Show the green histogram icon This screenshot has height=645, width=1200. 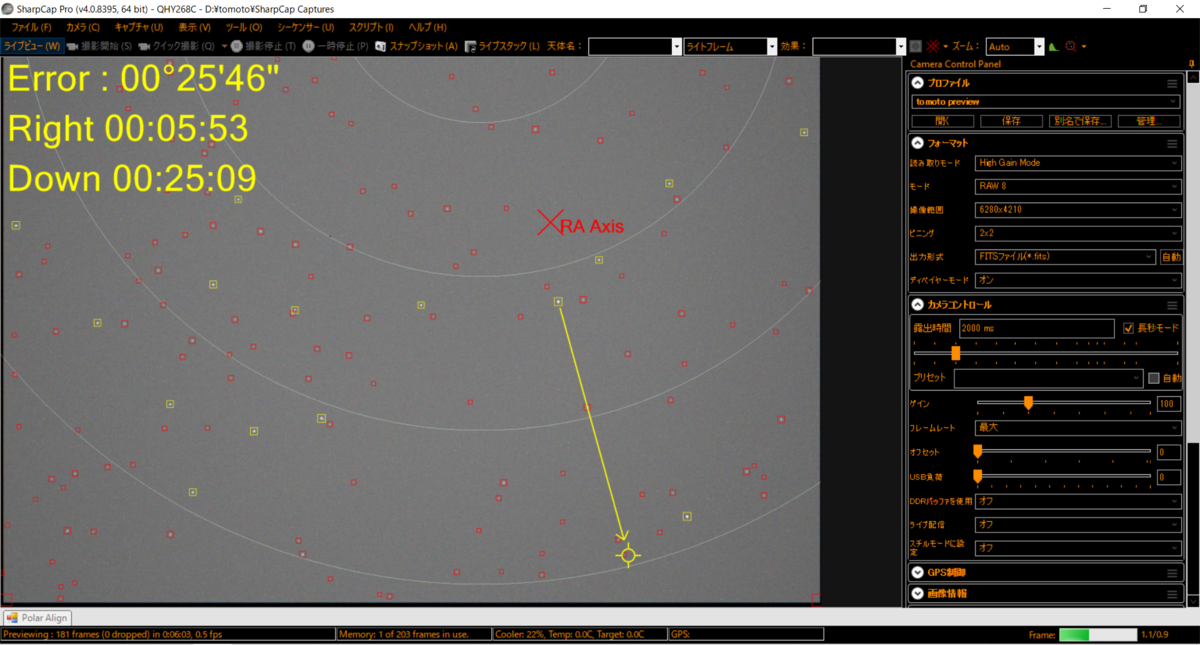click(x=1054, y=46)
